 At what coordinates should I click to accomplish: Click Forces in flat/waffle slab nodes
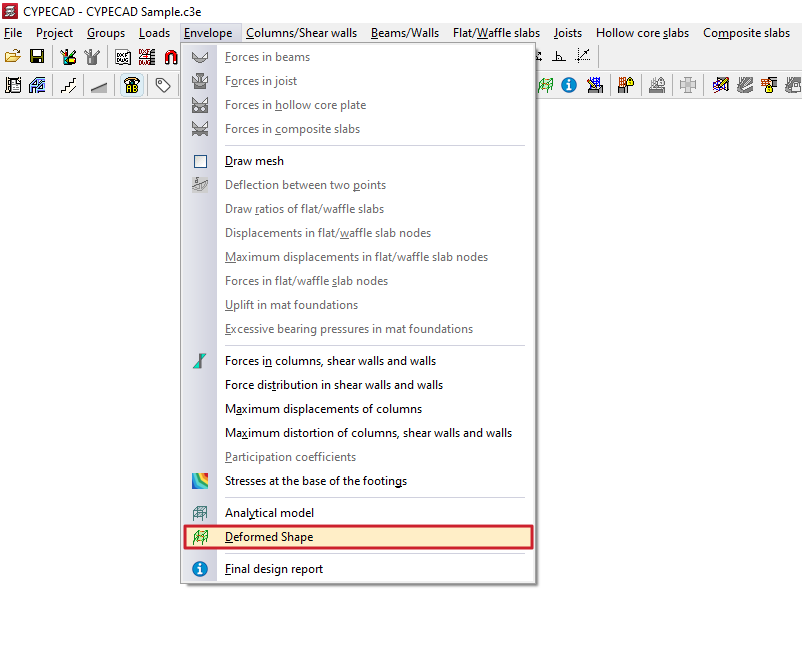pos(358,281)
